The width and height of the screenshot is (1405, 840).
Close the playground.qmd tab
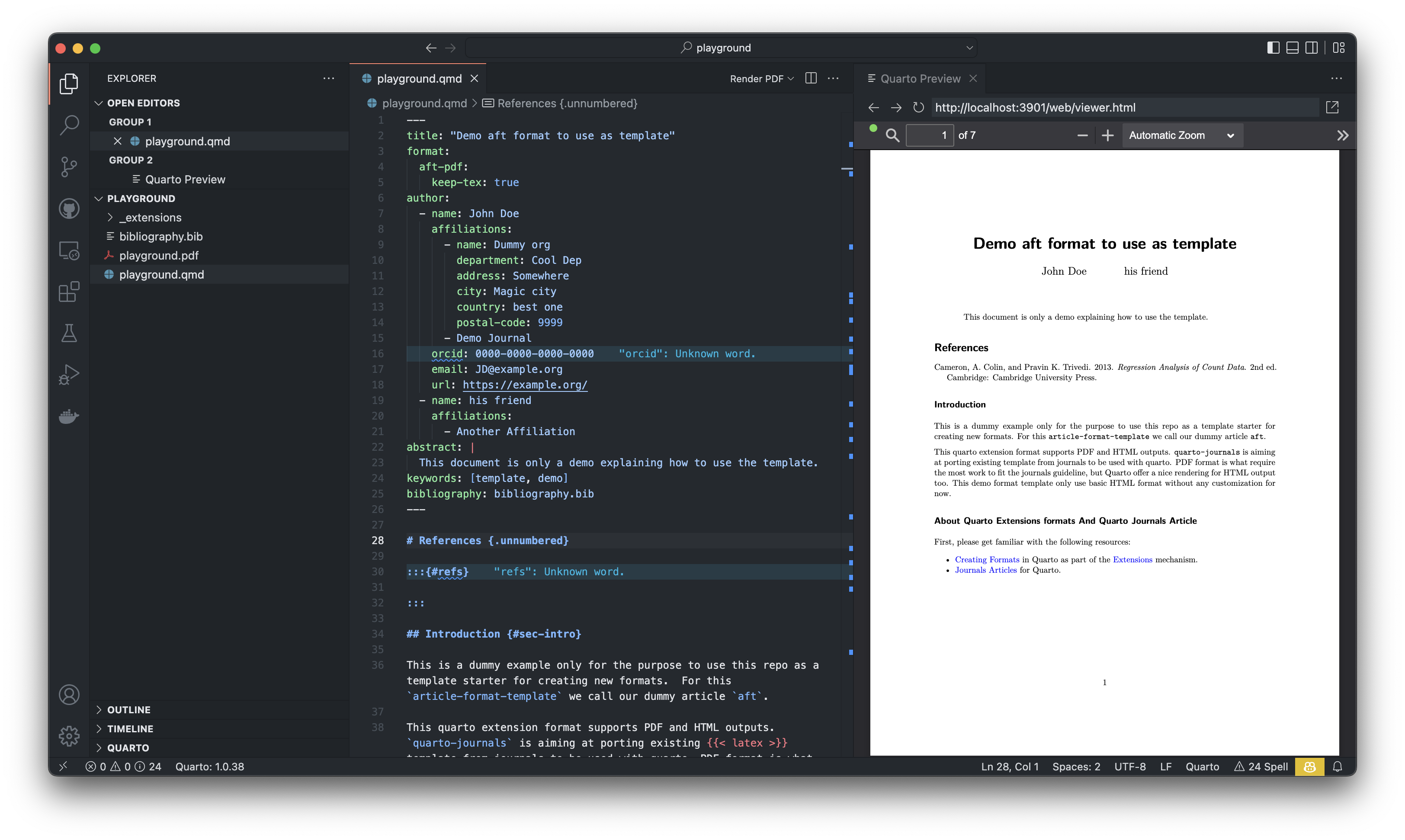pos(475,79)
